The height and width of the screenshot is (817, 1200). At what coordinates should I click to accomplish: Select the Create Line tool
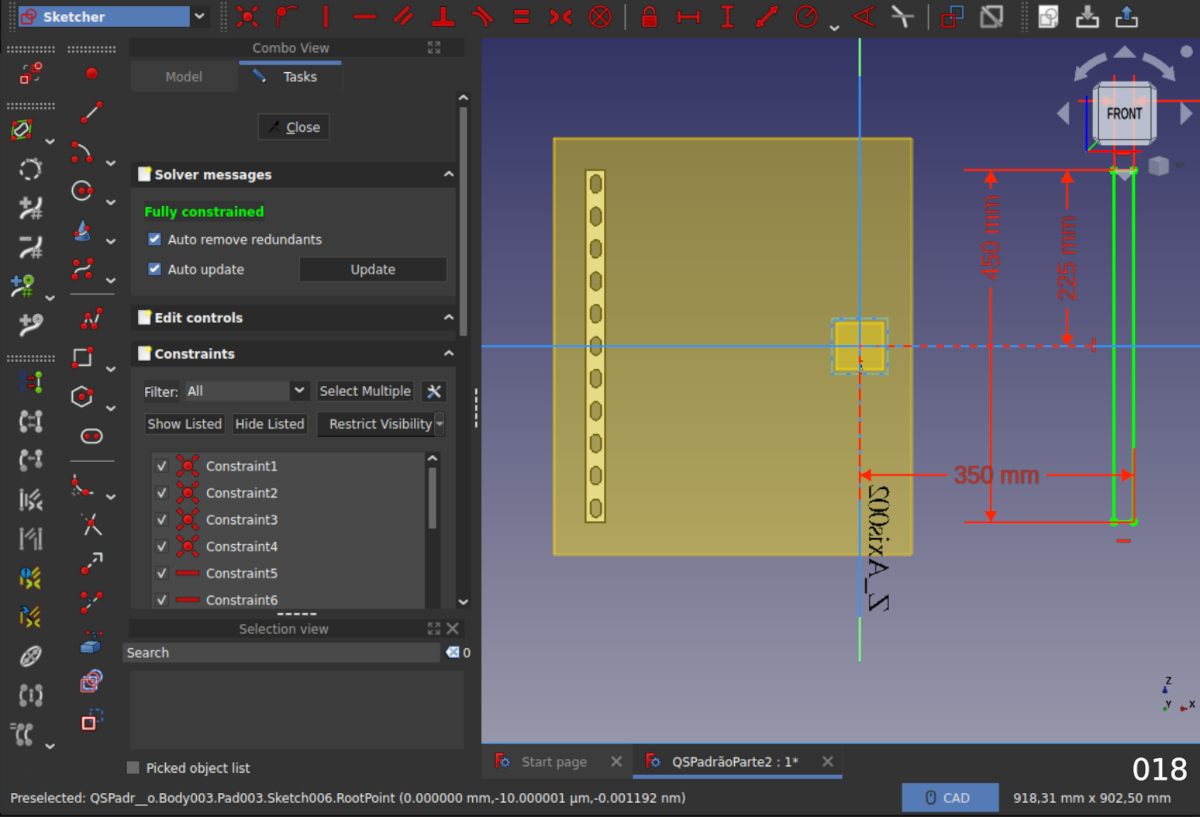pos(91,112)
